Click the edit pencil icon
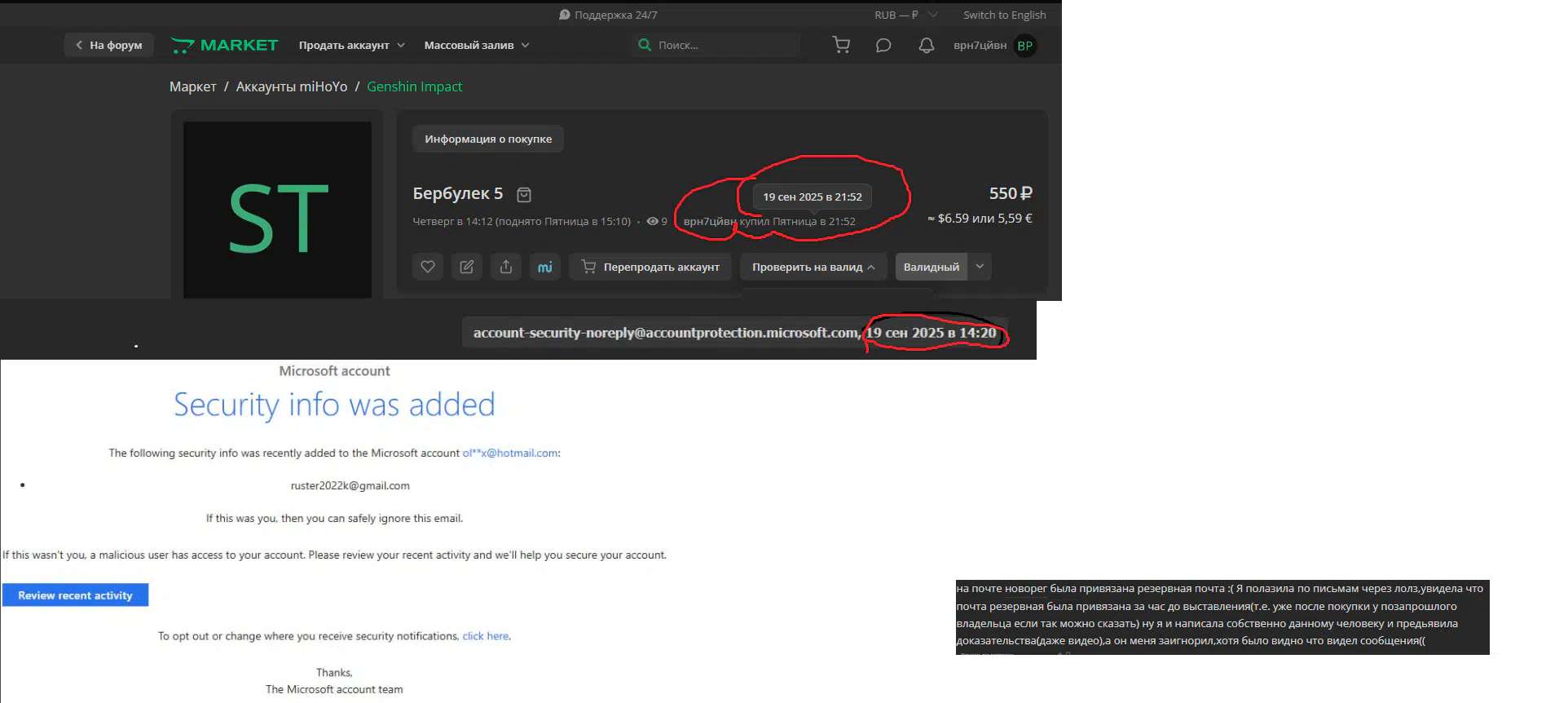The width and height of the screenshot is (1568, 703). pyautogui.click(x=467, y=267)
